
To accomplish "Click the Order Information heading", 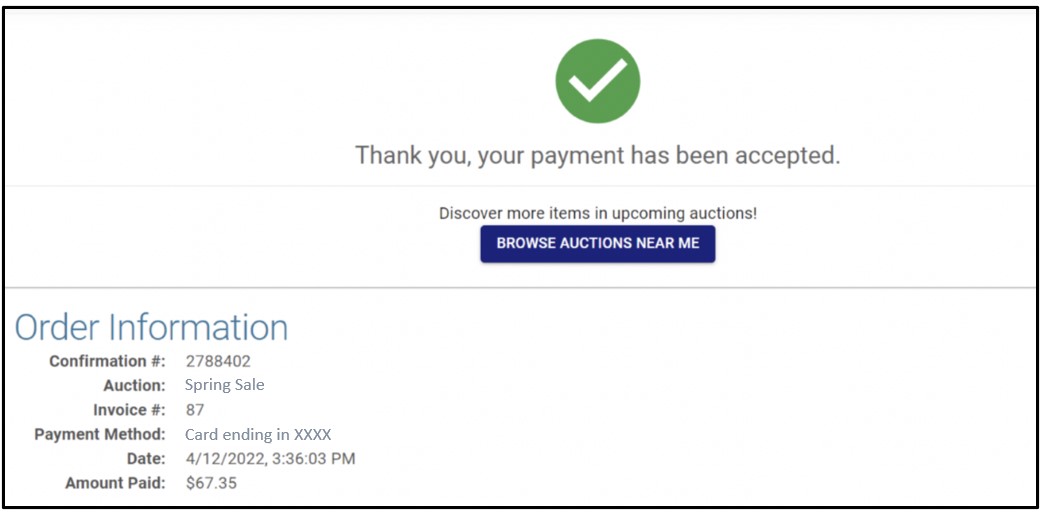I will click(151, 327).
